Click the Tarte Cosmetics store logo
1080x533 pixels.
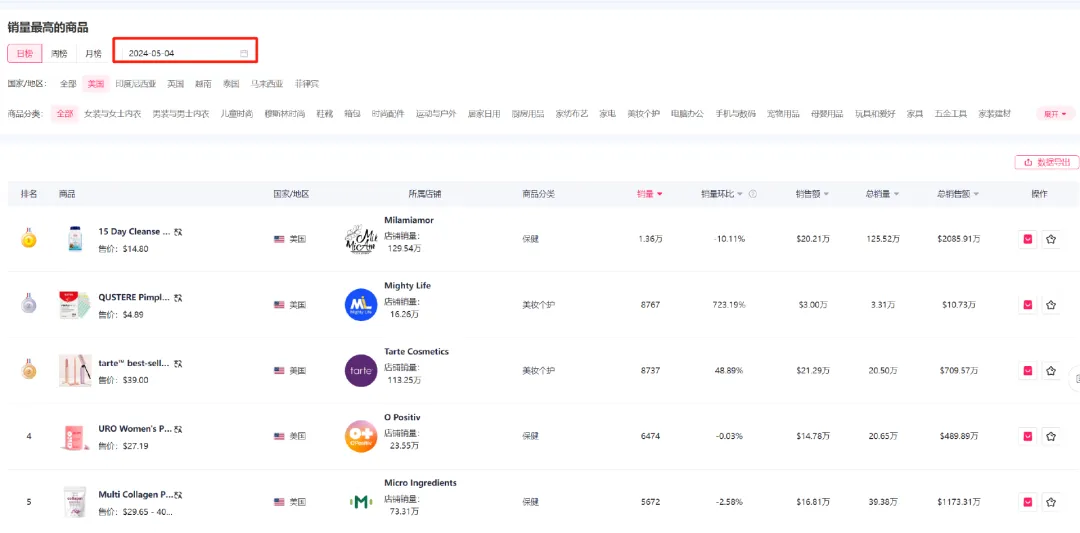coord(360,371)
